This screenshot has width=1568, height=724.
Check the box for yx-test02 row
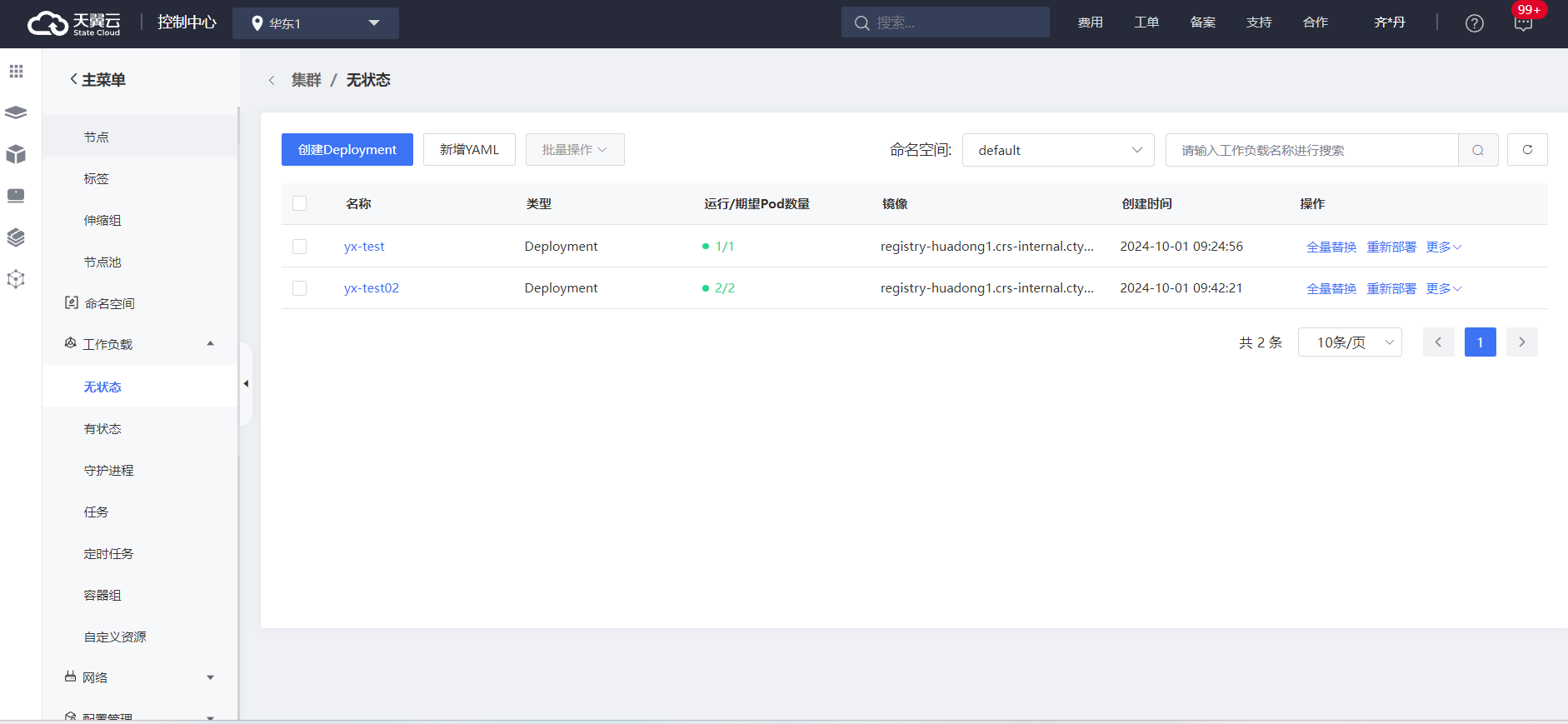(300, 288)
